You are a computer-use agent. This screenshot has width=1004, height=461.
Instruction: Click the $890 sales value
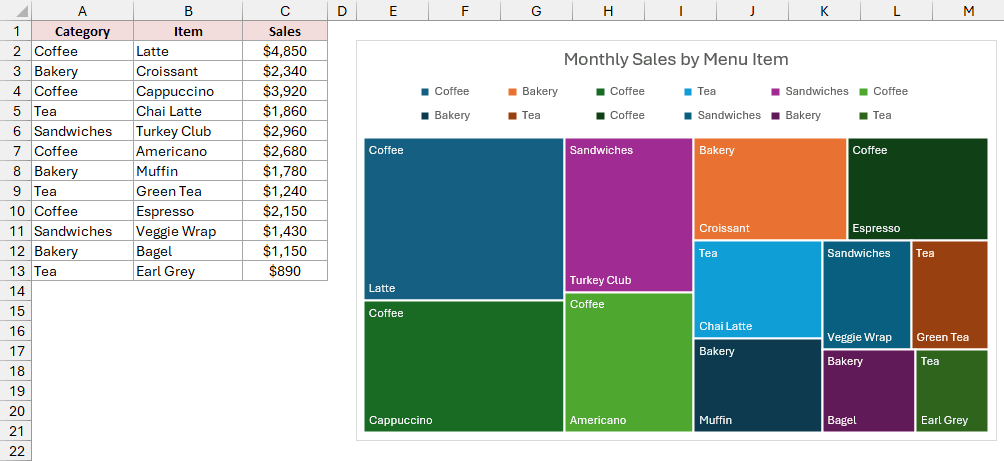[285, 271]
